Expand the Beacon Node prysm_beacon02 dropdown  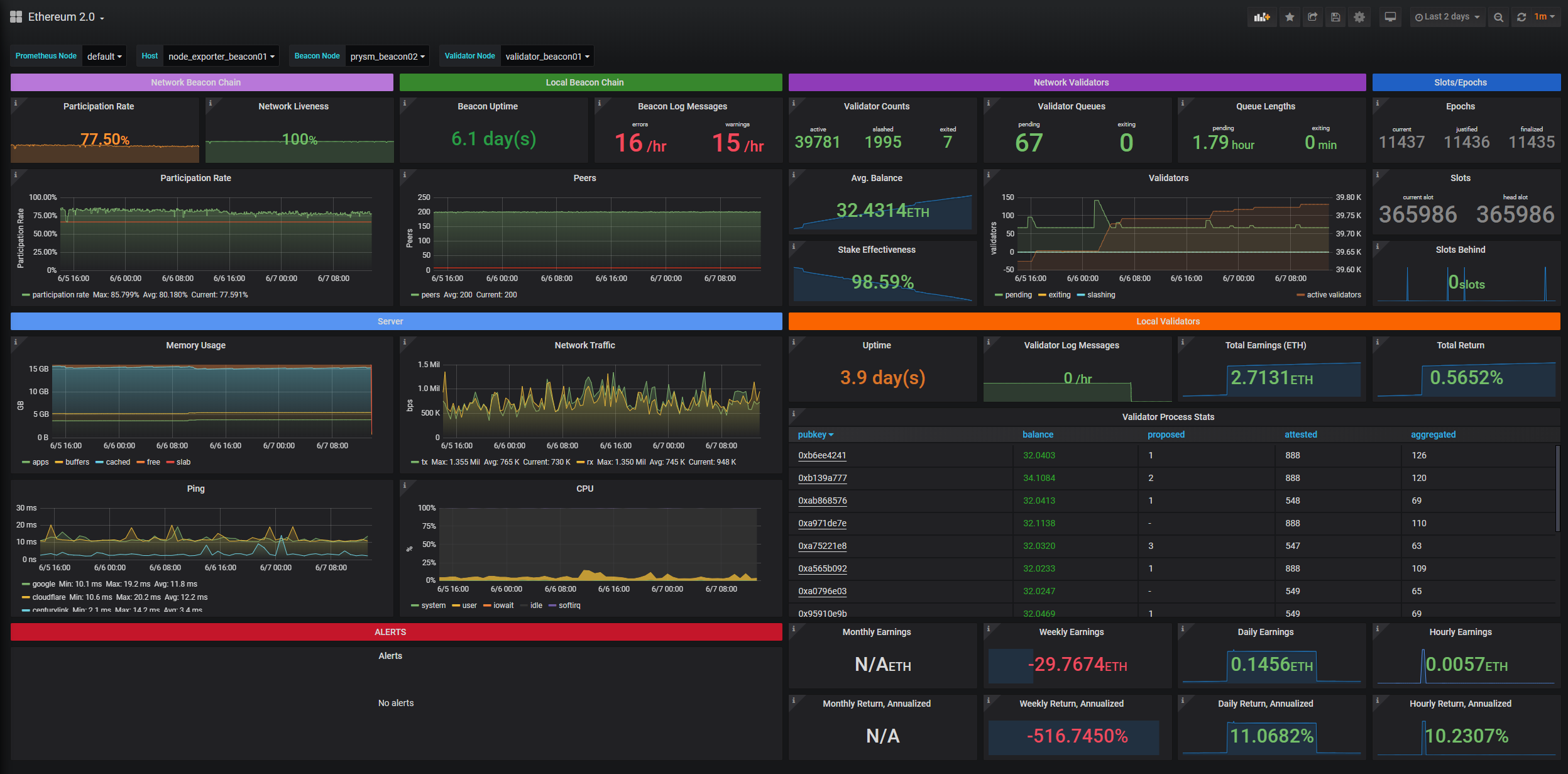(387, 57)
